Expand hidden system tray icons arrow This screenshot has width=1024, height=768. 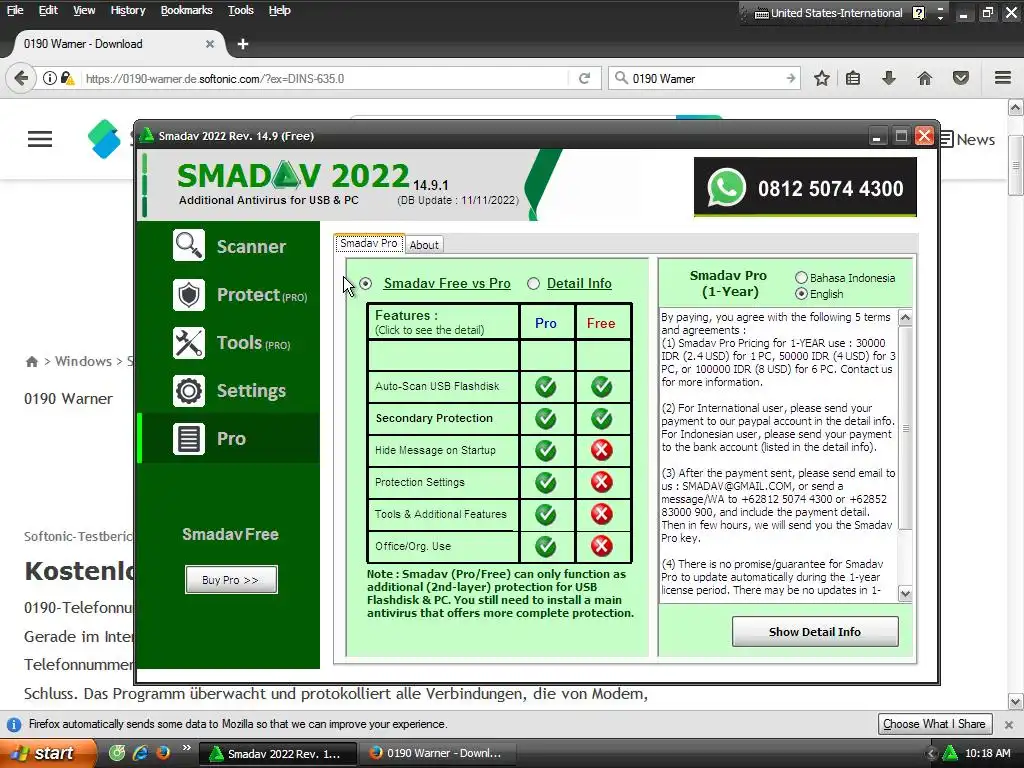(931, 753)
